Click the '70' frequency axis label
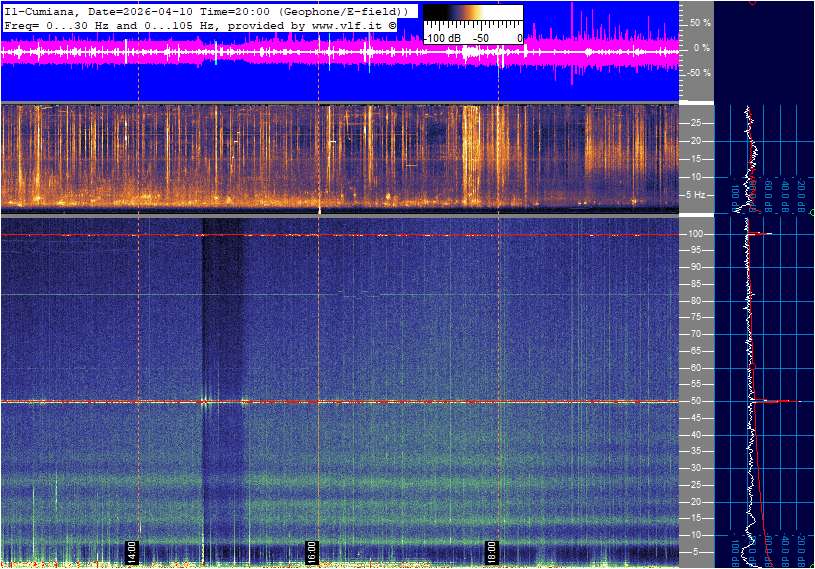The image size is (815, 569). coord(695,334)
